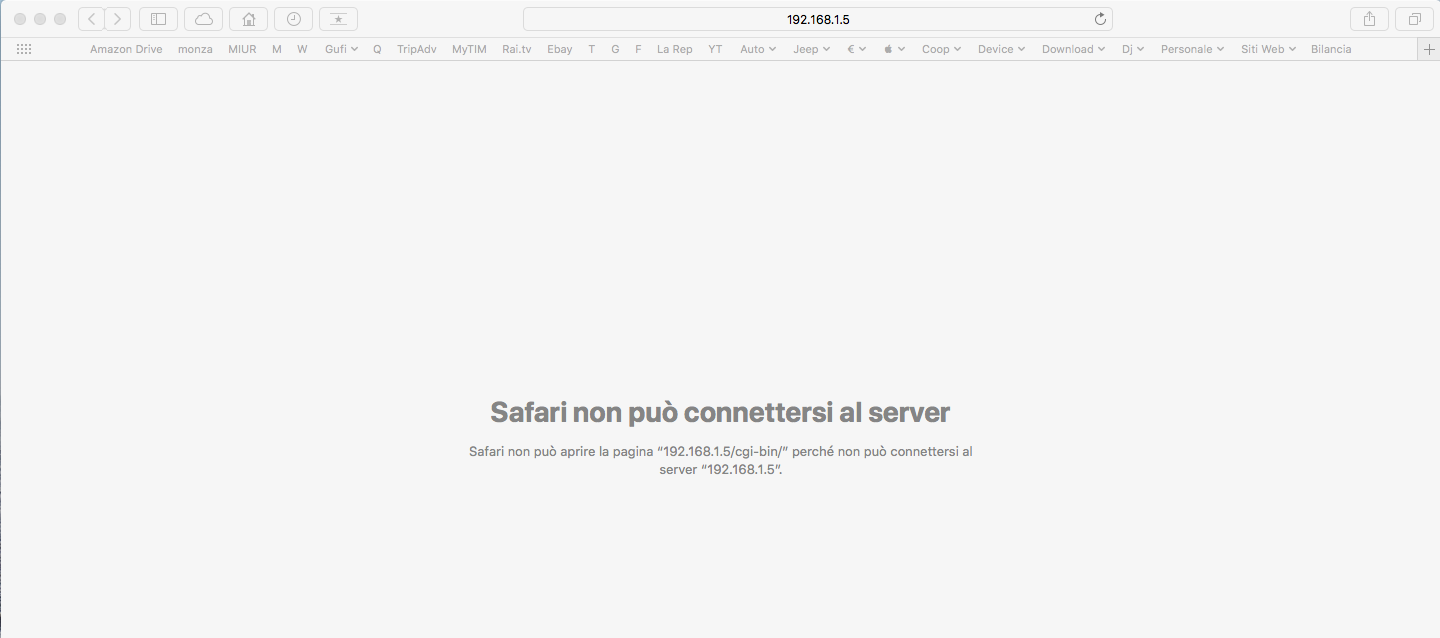Click the forward navigation arrow
The width and height of the screenshot is (1440, 638).
tap(118, 19)
